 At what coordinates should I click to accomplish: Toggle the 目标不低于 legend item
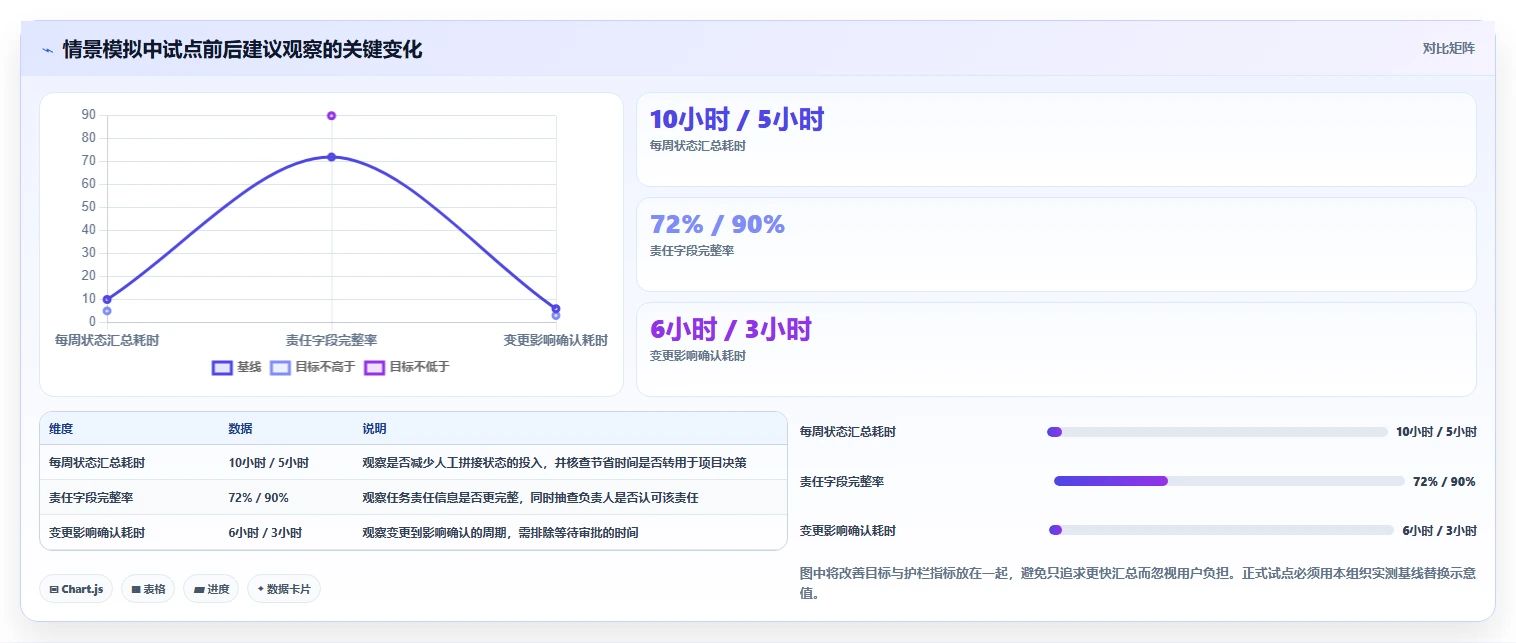pyautogui.click(x=407, y=367)
